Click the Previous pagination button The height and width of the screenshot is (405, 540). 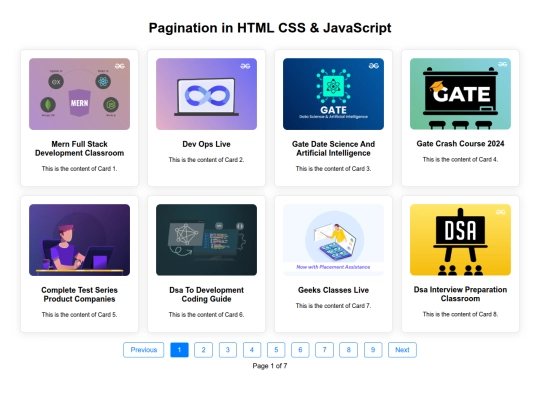[144, 350]
